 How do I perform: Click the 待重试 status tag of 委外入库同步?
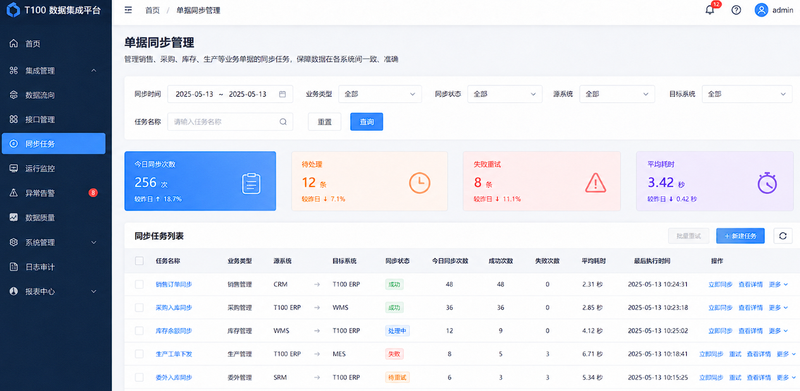tap(397, 377)
